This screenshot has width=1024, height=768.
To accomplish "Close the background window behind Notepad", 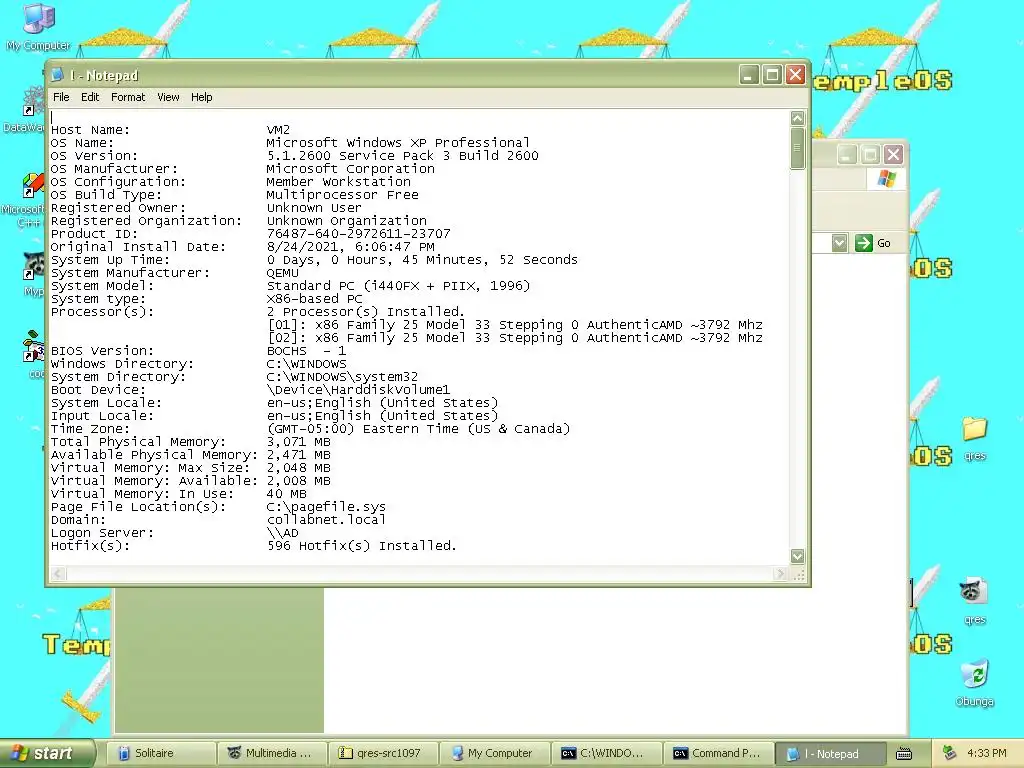I will [x=893, y=155].
